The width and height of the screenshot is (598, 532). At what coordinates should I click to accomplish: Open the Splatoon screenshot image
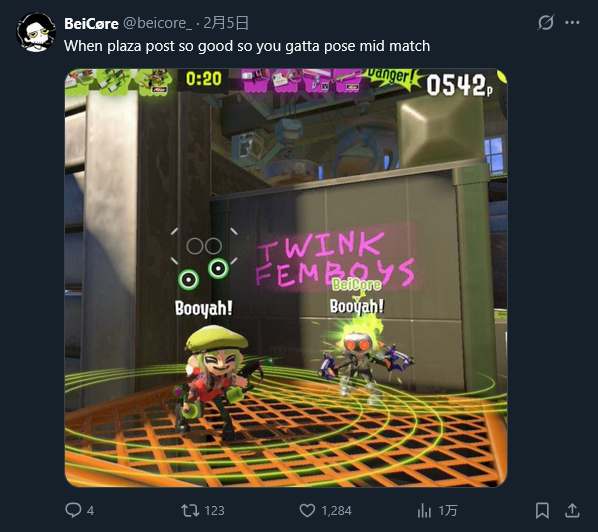(x=286, y=278)
